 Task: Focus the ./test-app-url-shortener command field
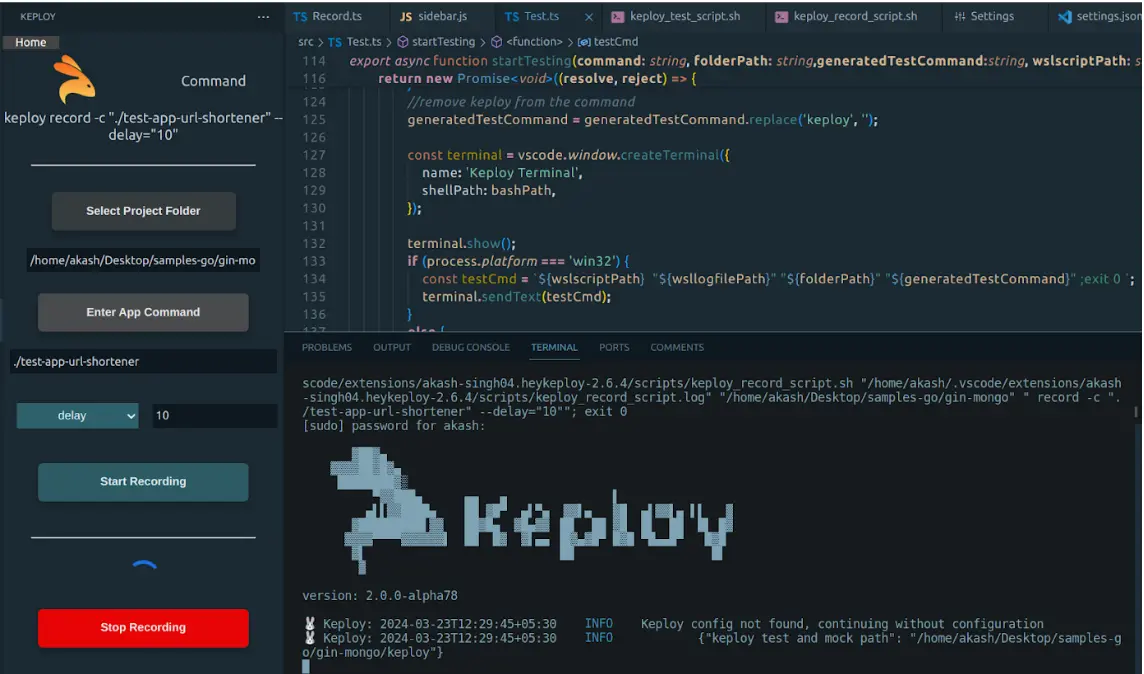tap(143, 361)
